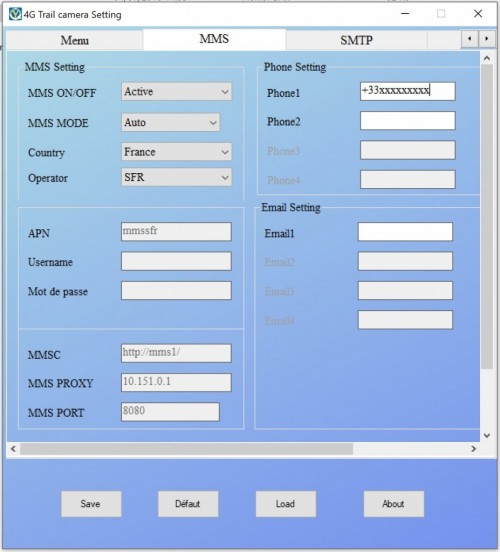Image resolution: width=500 pixels, height=552 pixels.
Task: Switch to the SMTP tab
Action: click(x=356, y=40)
